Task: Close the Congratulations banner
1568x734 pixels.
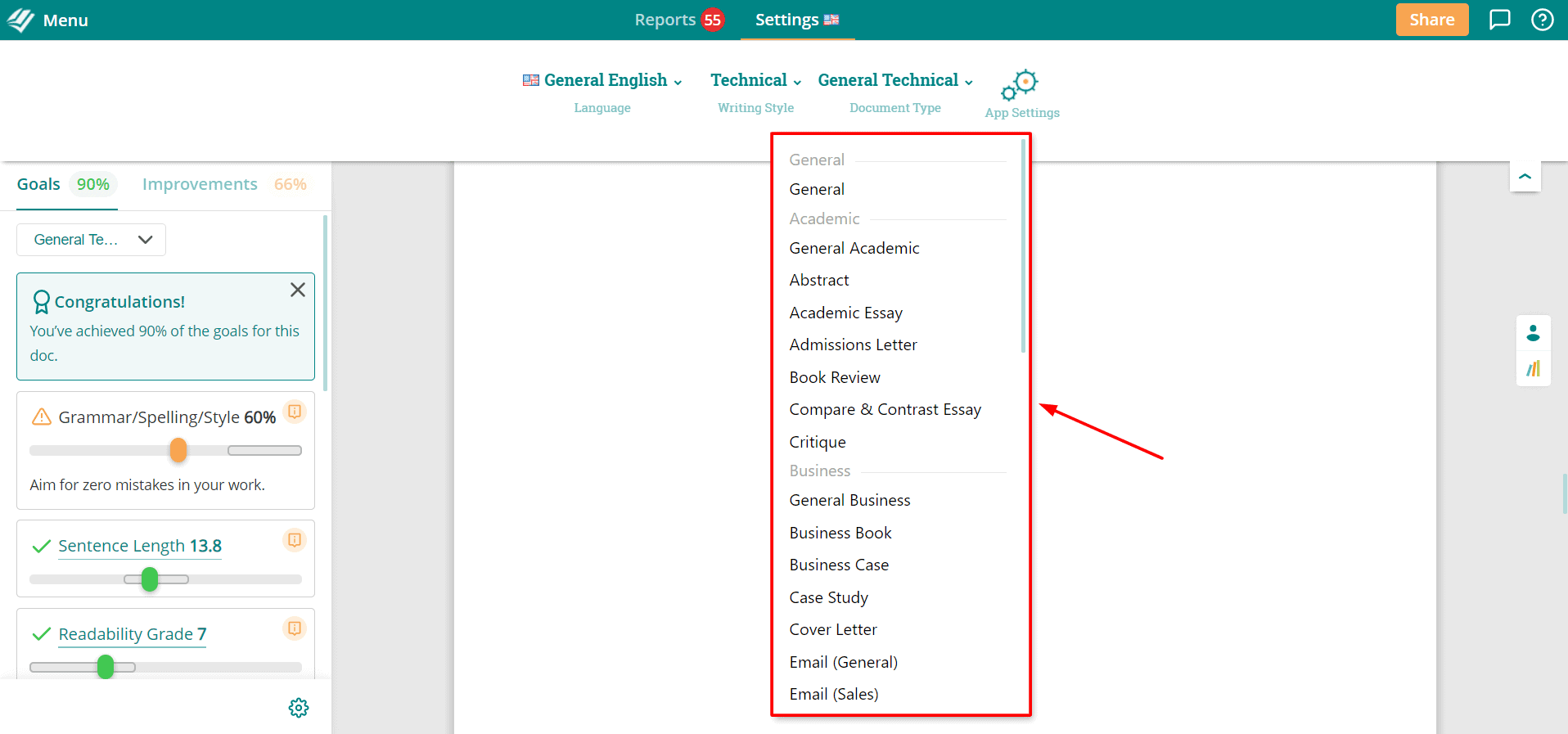Action: pyautogui.click(x=298, y=290)
